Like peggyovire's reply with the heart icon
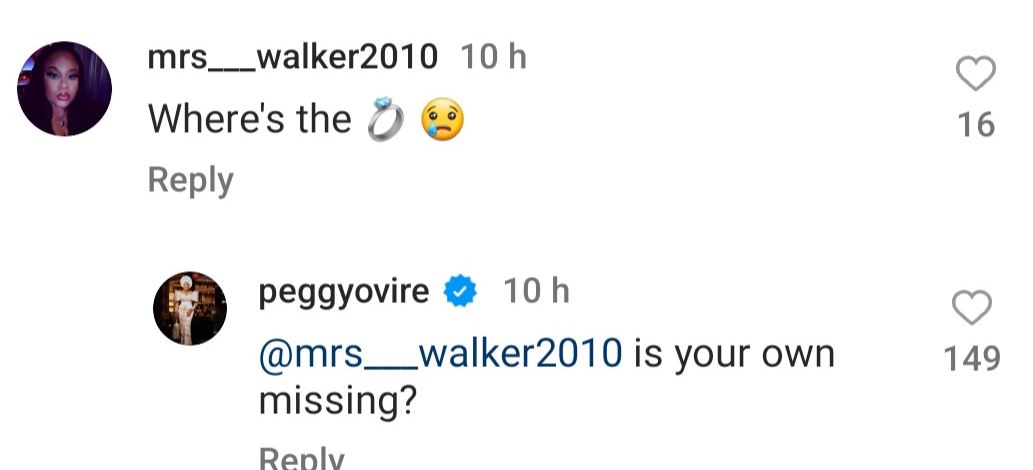 pyautogui.click(x=972, y=309)
